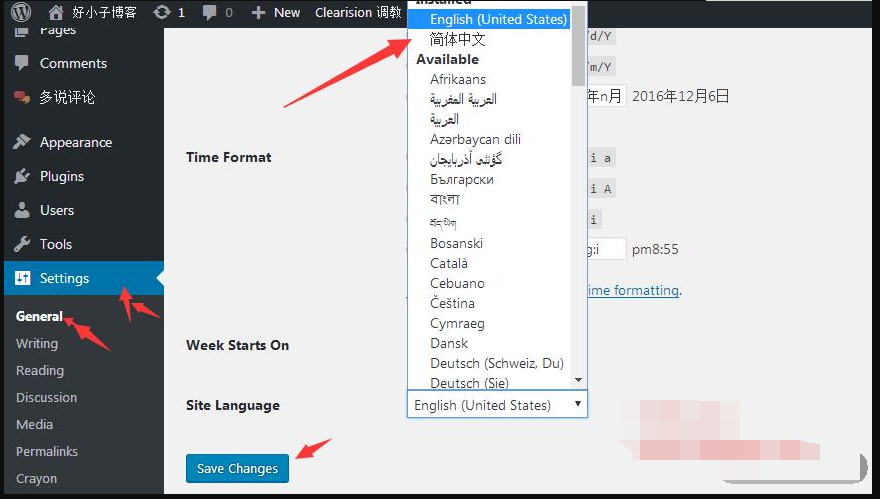Open the Site Language dropdown
The height and width of the screenshot is (499, 880).
[497, 405]
